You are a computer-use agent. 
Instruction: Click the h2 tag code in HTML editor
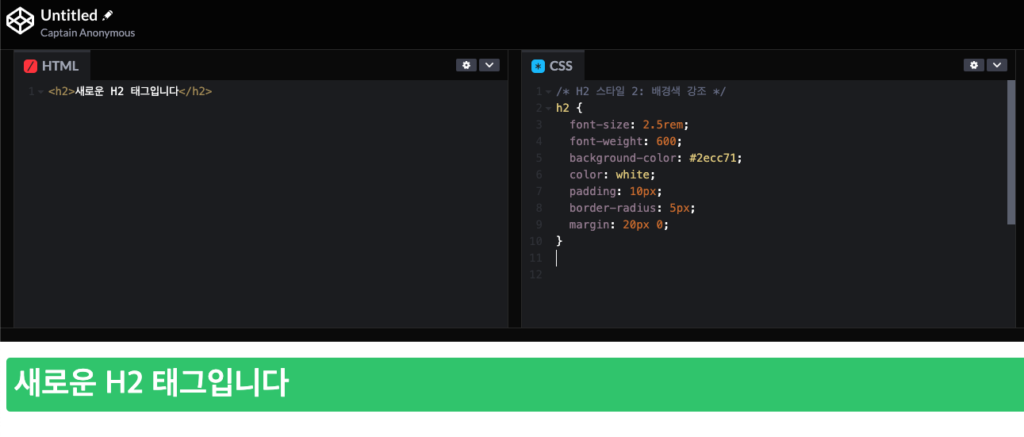pos(130,91)
